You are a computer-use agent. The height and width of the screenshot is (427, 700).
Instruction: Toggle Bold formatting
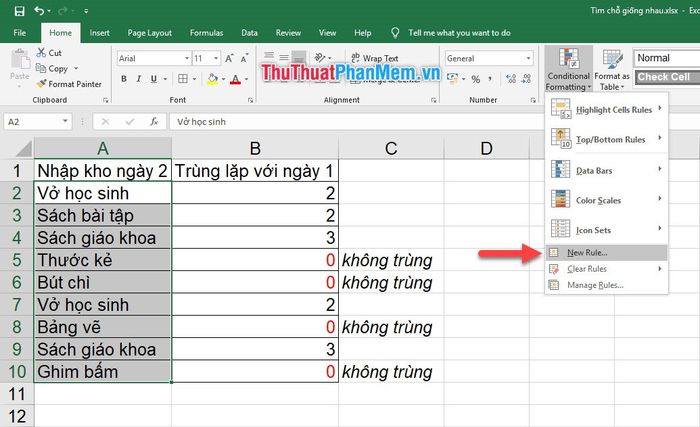click(124, 79)
